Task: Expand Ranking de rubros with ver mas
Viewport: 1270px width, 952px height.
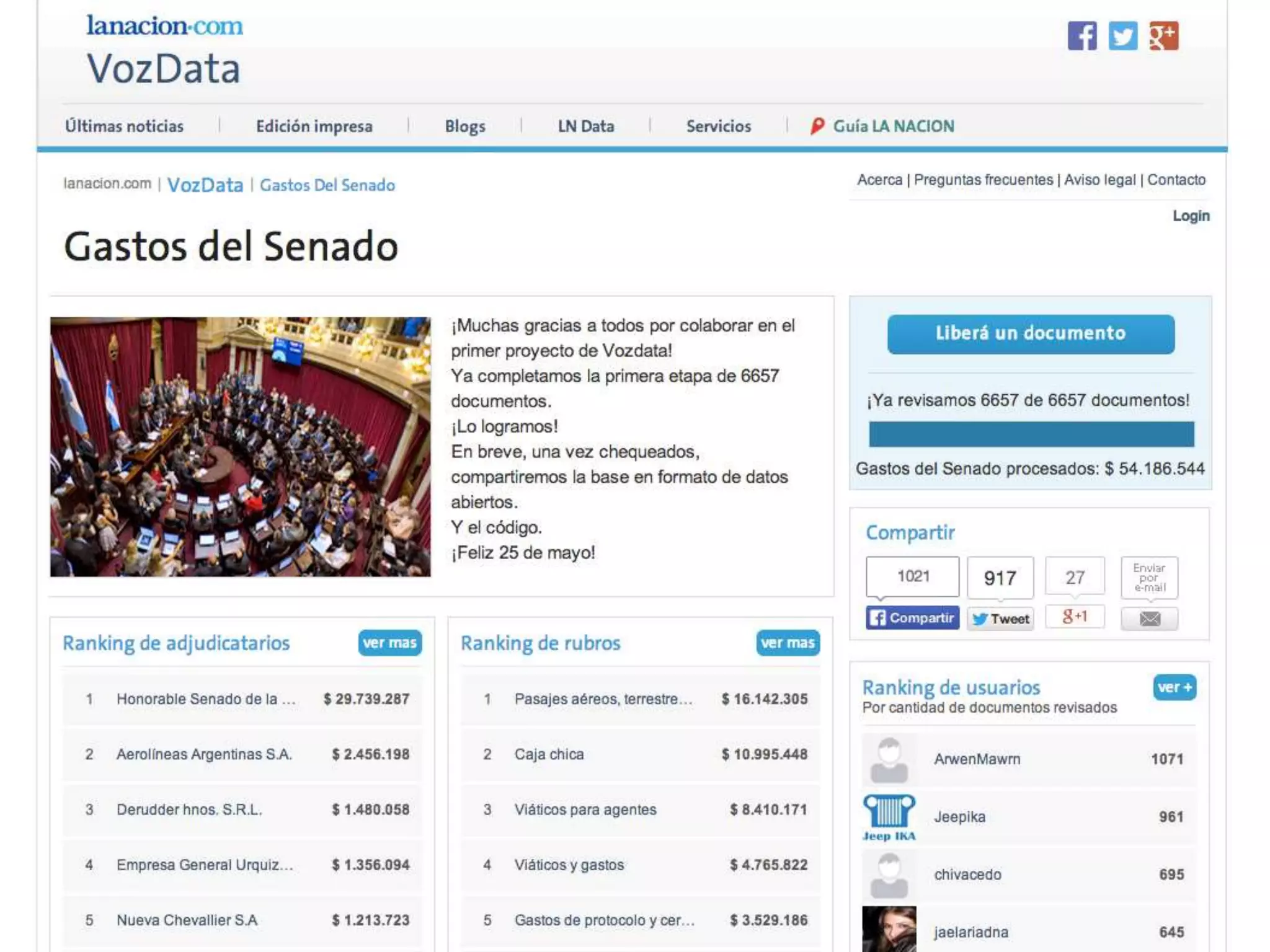Action: (788, 643)
